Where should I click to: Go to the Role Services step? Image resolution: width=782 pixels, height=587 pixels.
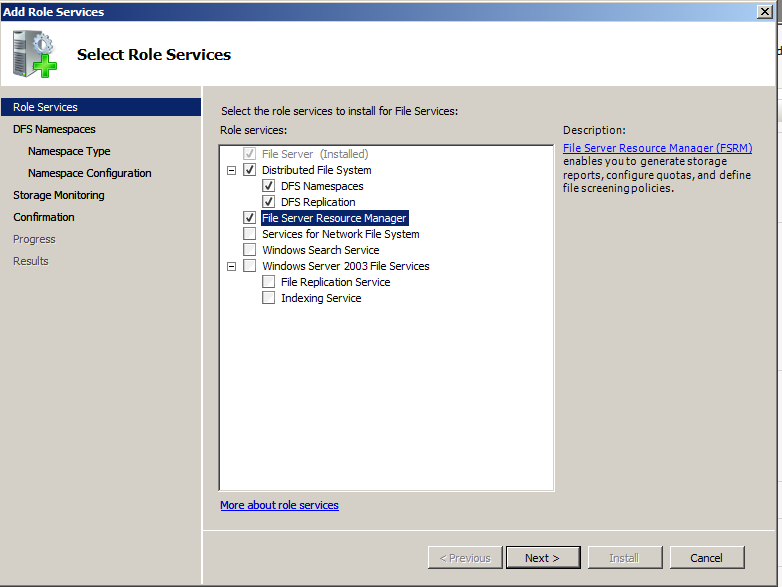click(101, 107)
